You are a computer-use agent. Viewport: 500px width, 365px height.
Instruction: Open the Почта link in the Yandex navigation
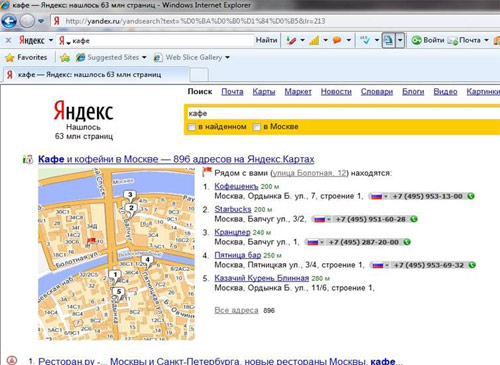point(232,92)
